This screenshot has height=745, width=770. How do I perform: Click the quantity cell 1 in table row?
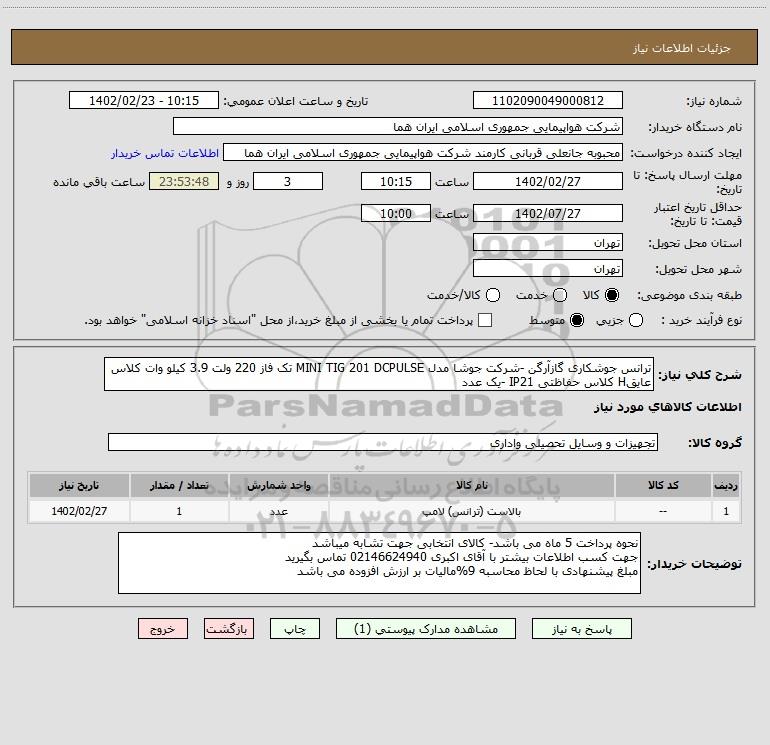coord(179,511)
